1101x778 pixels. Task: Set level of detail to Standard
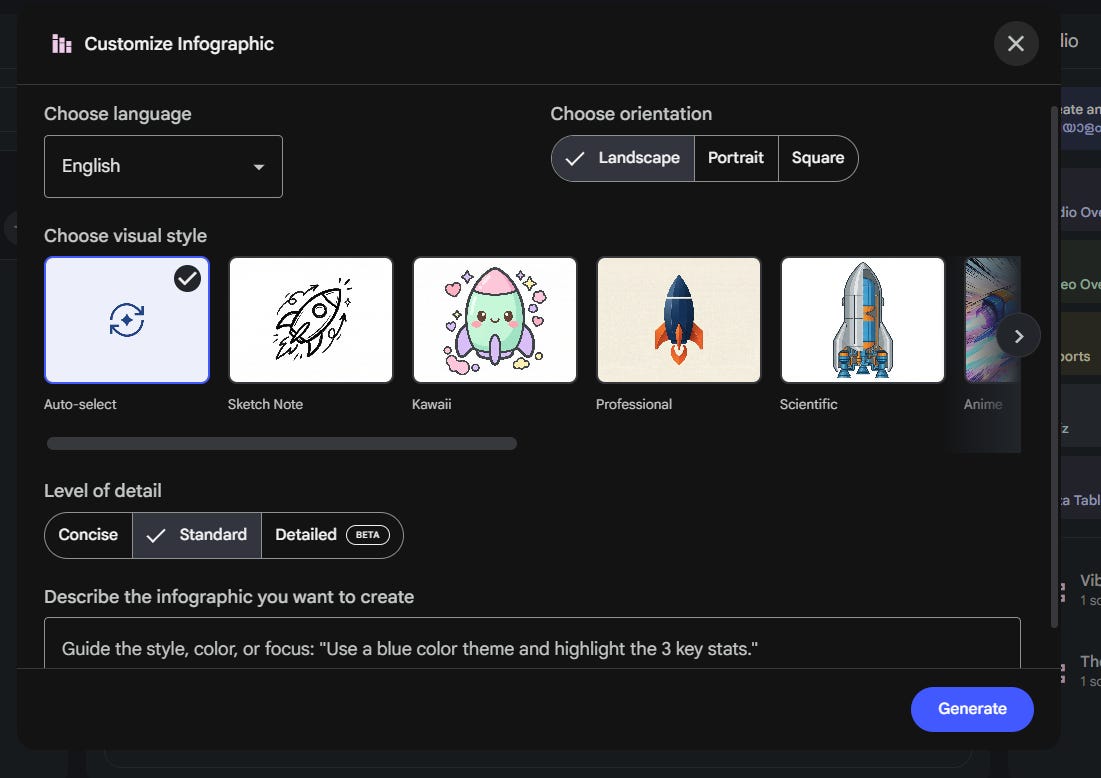197,535
